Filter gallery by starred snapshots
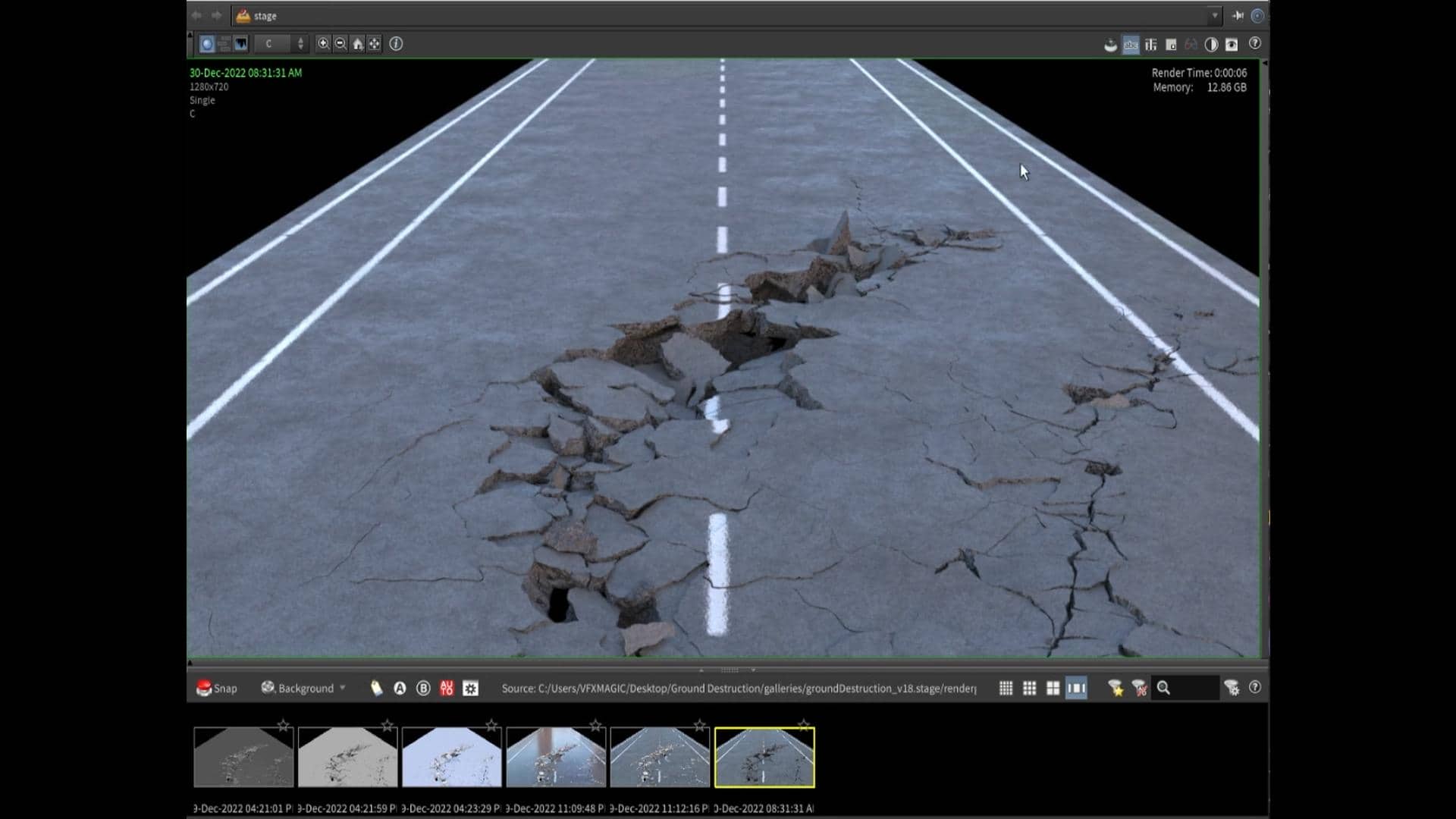This screenshot has height=819, width=1456. point(1116,688)
